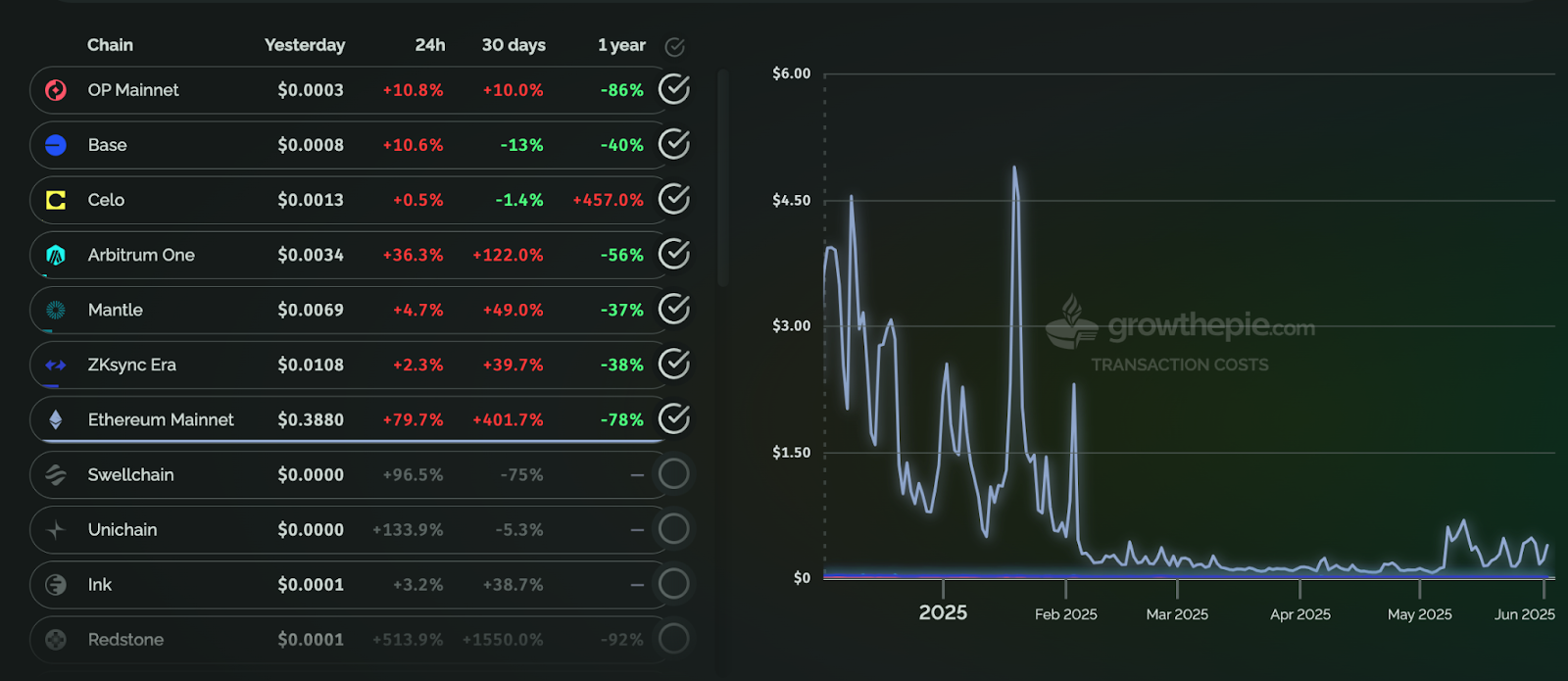Image resolution: width=1568 pixels, height=681 pixels.
Task: Click the Feb 2025 marker on chart axis
Action: 1066,614
